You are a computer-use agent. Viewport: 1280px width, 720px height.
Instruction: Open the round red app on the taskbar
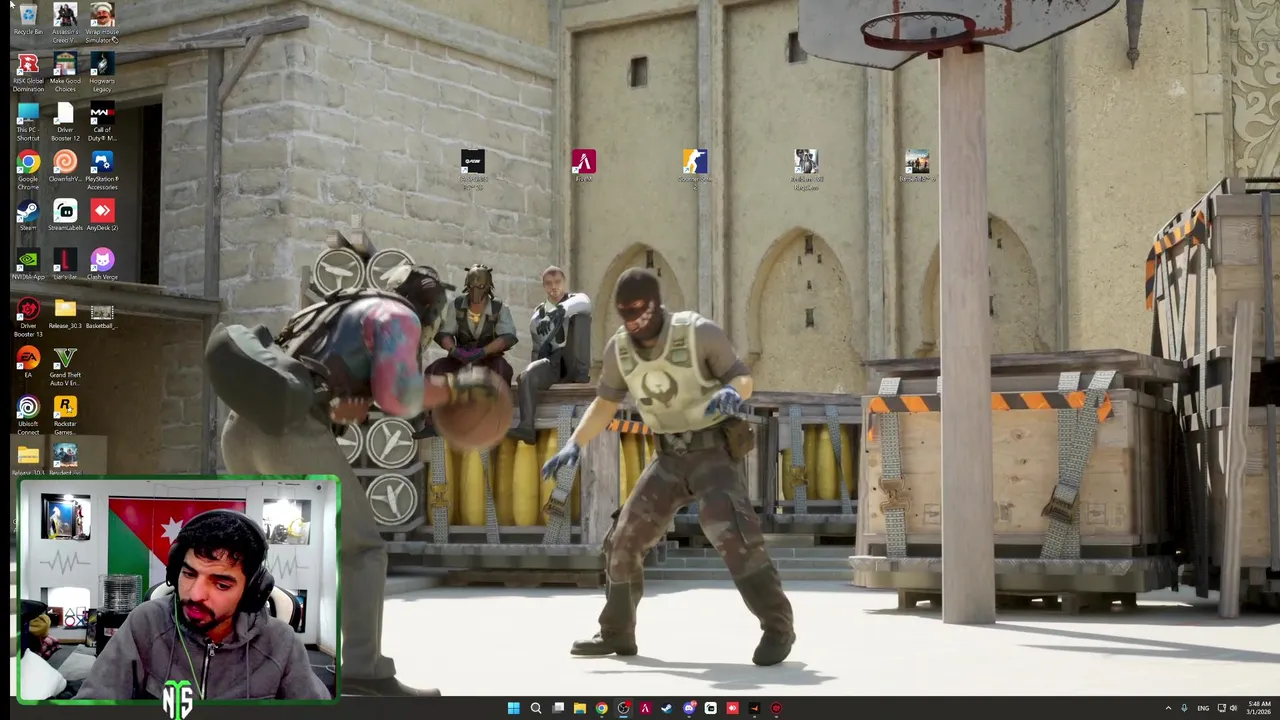pyautogui.click(x=776, y=708)
